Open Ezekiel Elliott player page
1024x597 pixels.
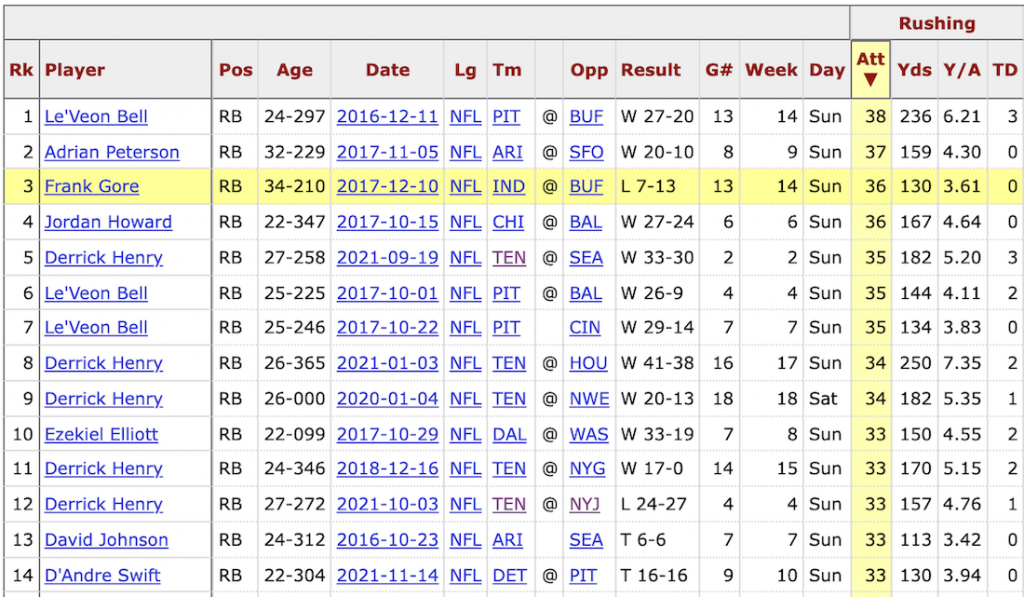click(x=101, y=435)
